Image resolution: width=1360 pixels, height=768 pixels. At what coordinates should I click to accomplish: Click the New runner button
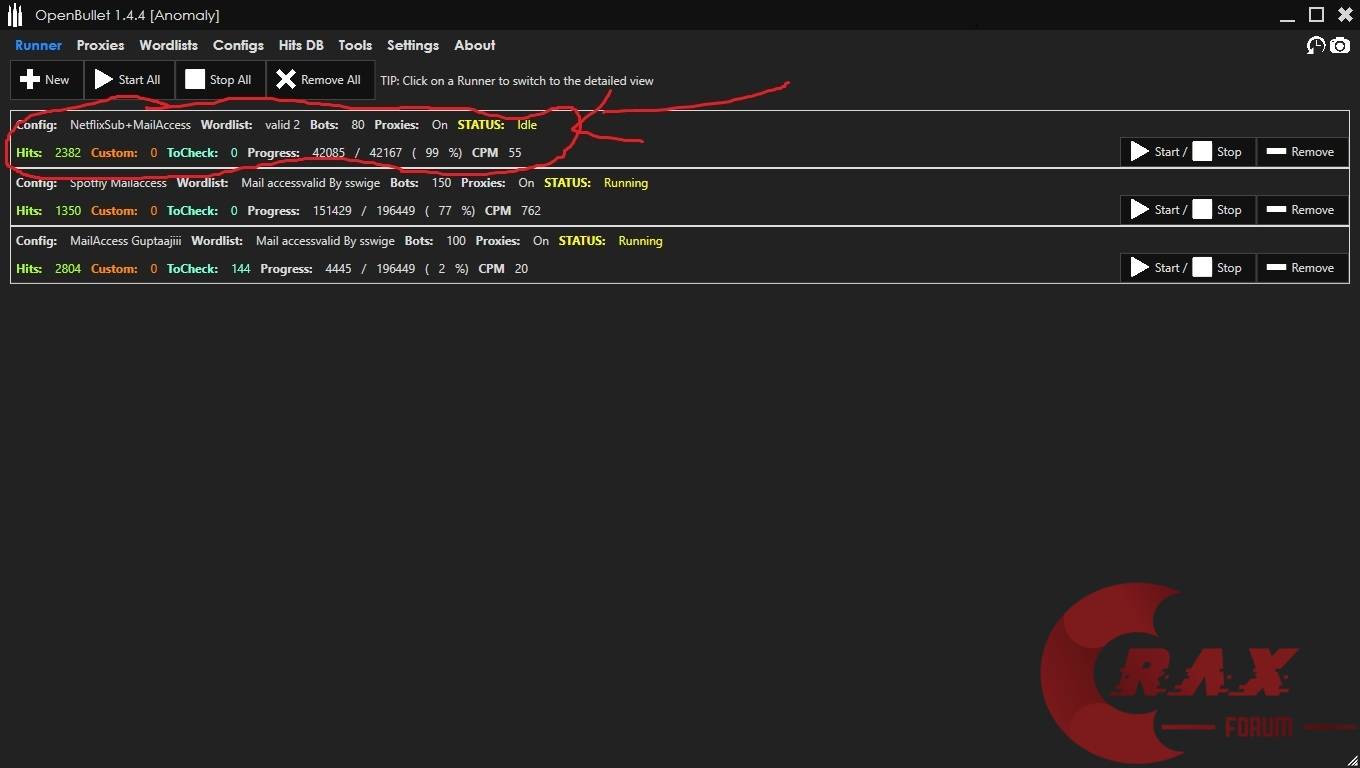46,80
